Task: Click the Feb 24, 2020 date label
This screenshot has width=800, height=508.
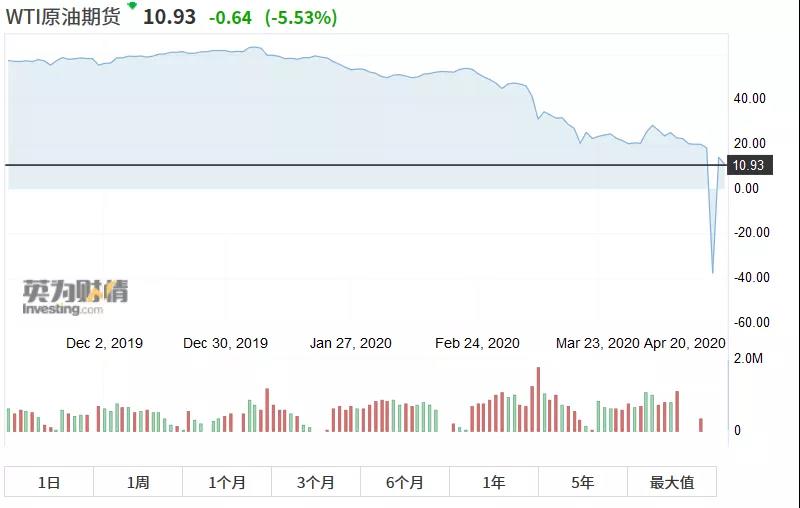Action: (477, 343)
